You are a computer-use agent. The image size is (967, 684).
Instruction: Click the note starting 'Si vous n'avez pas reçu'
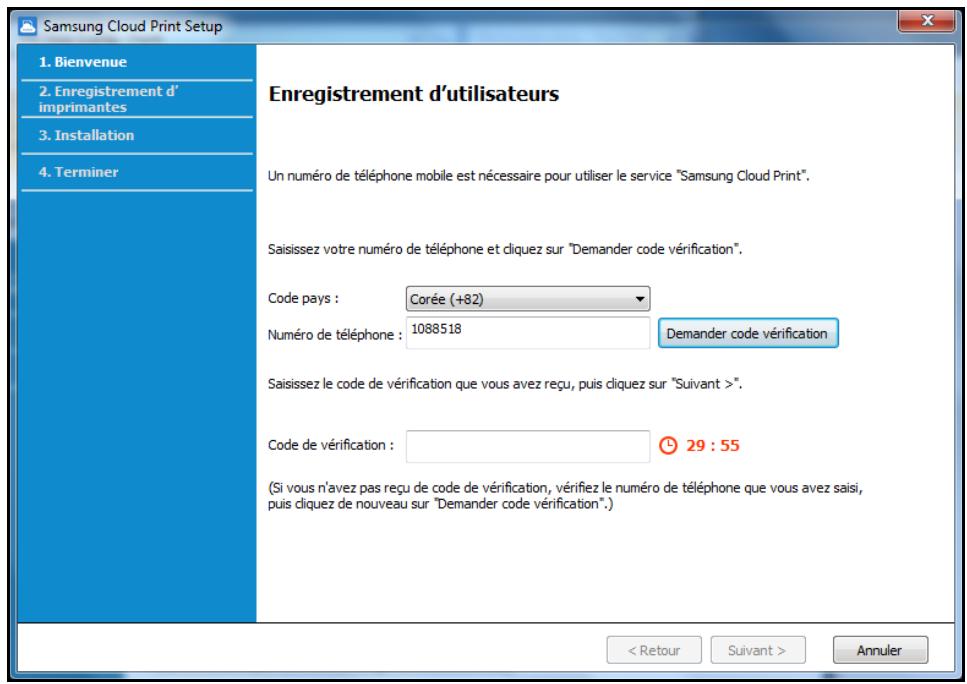566,496
